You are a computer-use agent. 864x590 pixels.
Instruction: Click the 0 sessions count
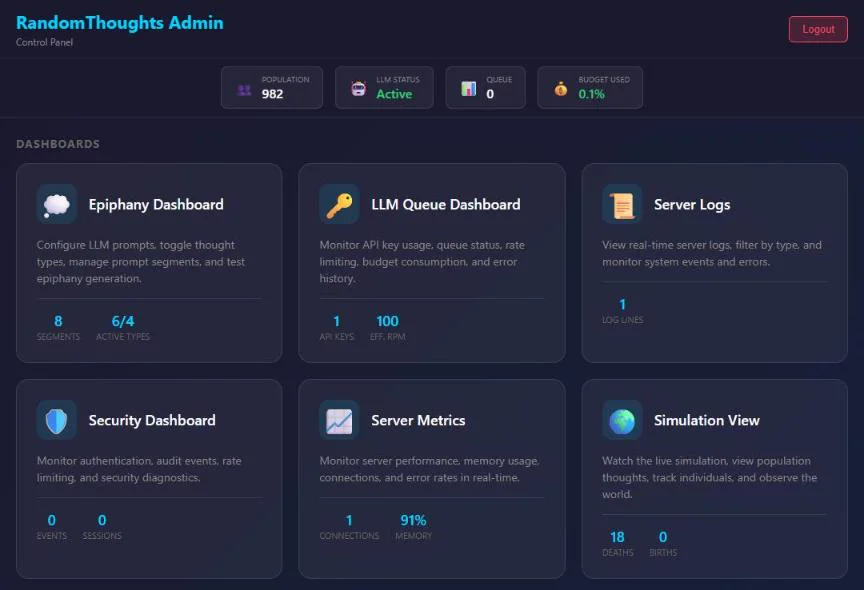pyautogui.click(x=102, y=521)
